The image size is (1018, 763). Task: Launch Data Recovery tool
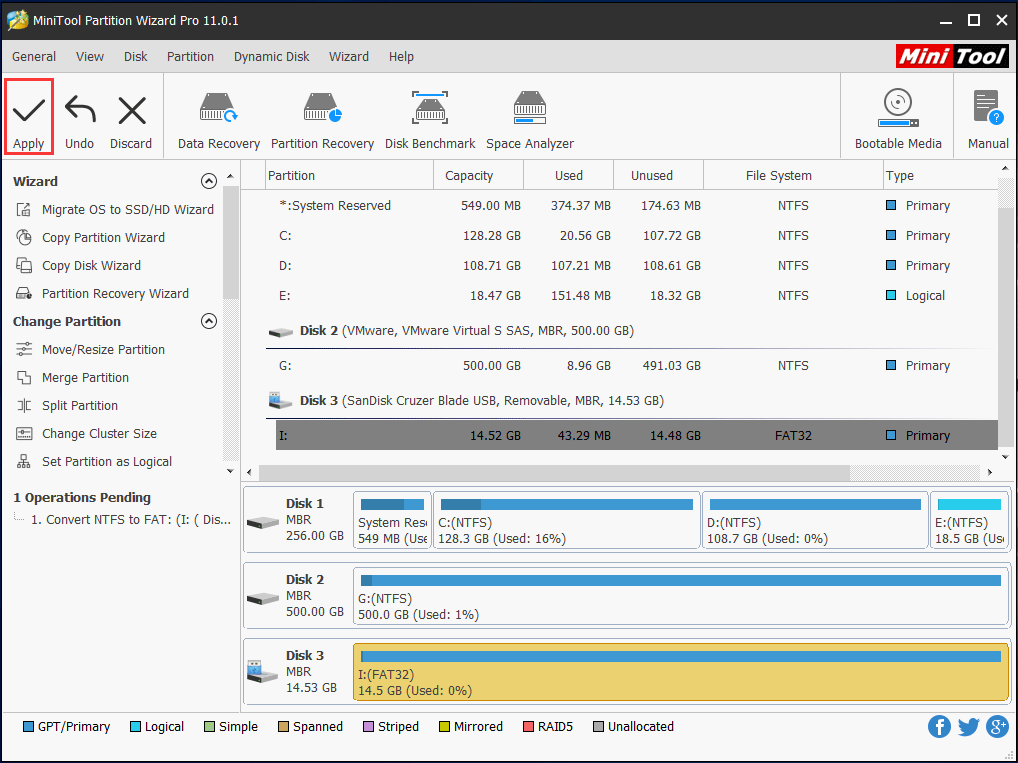219,121
